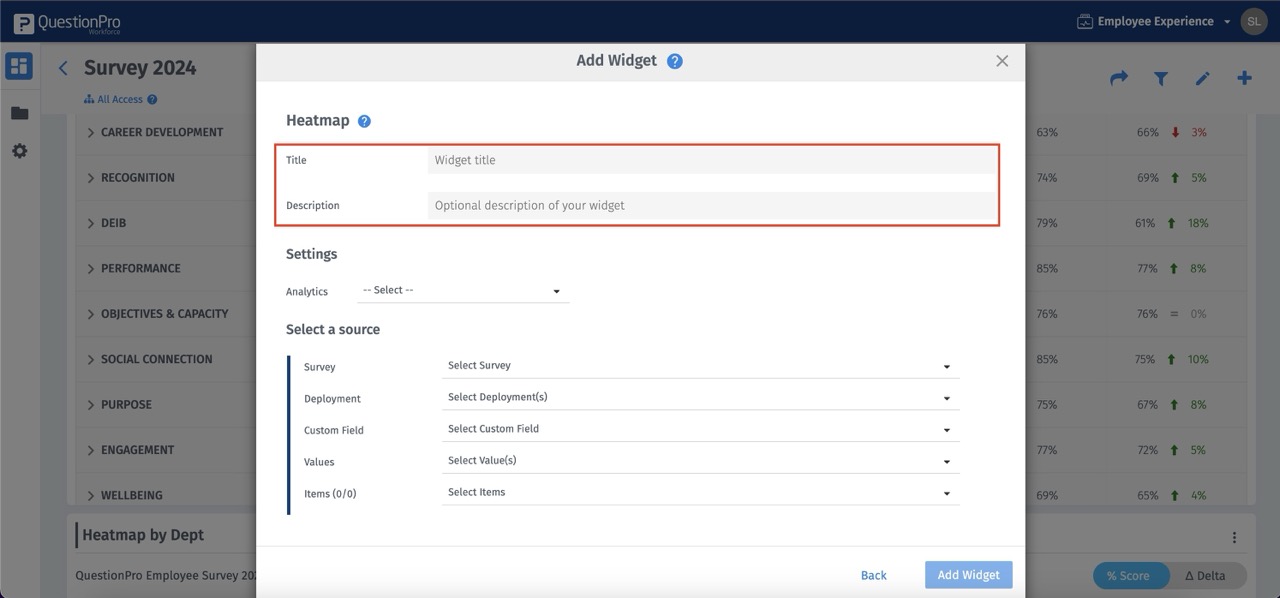Viewport: 1280px width, 598px height.
Task: Click the Add Widget button
Action: coord(967,575)
